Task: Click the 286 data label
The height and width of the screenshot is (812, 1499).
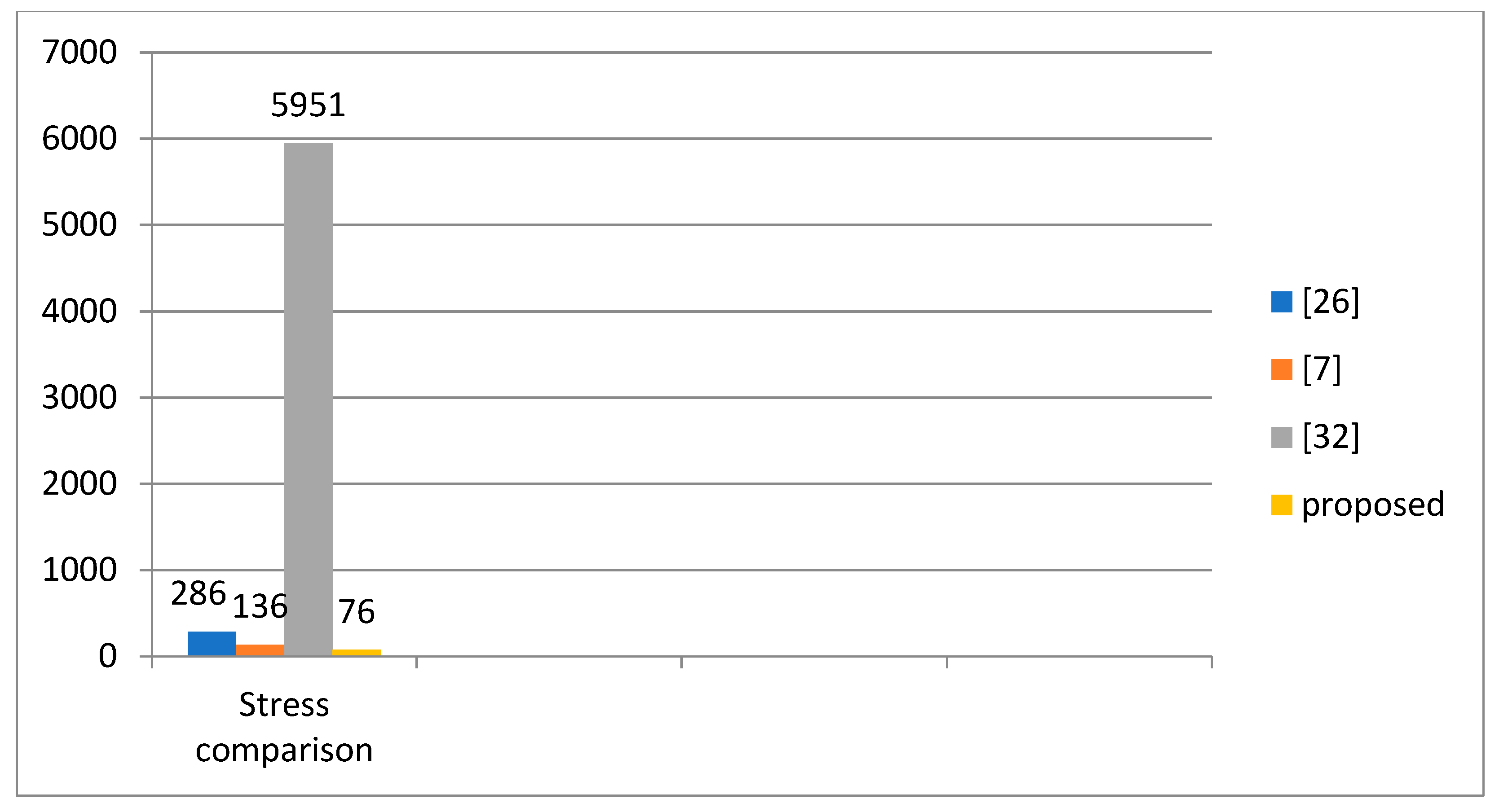Action: 198,594
